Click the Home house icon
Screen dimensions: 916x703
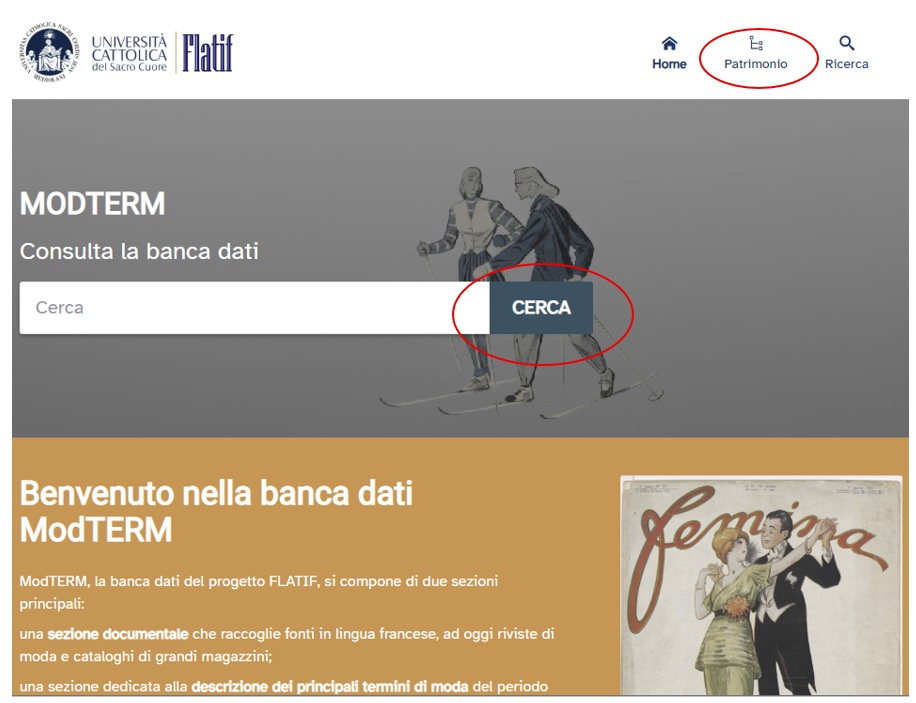[x=669, y=43]
